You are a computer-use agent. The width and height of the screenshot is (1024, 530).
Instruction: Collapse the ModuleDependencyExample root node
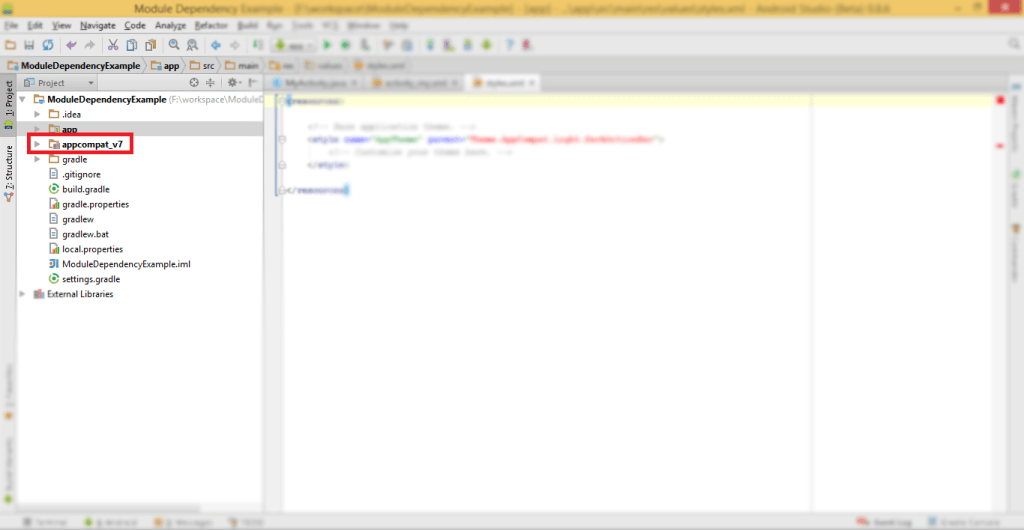24,99
